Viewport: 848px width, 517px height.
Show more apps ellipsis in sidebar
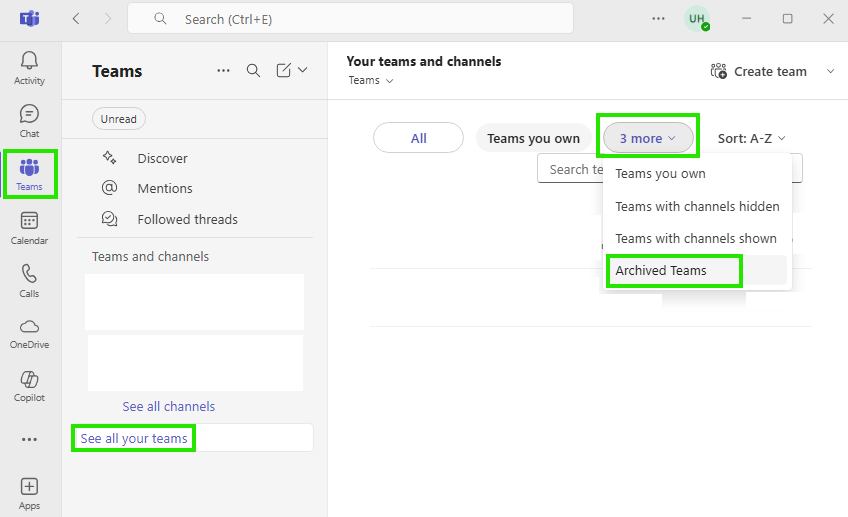29,440
